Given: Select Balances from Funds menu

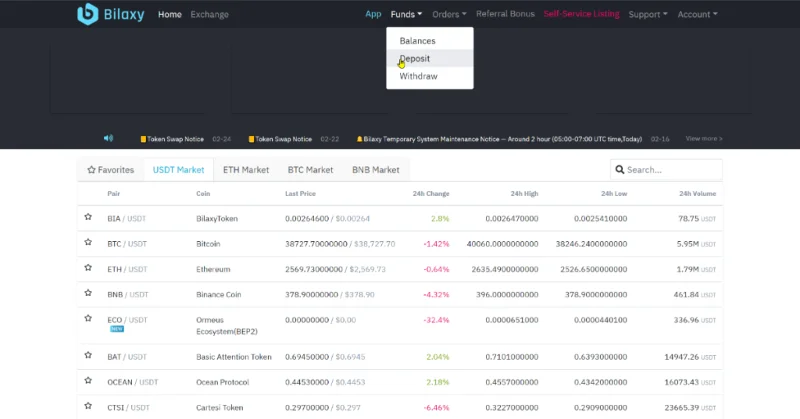Looking at the screenshot, I should pyautogui.click(x=430, y=41).
